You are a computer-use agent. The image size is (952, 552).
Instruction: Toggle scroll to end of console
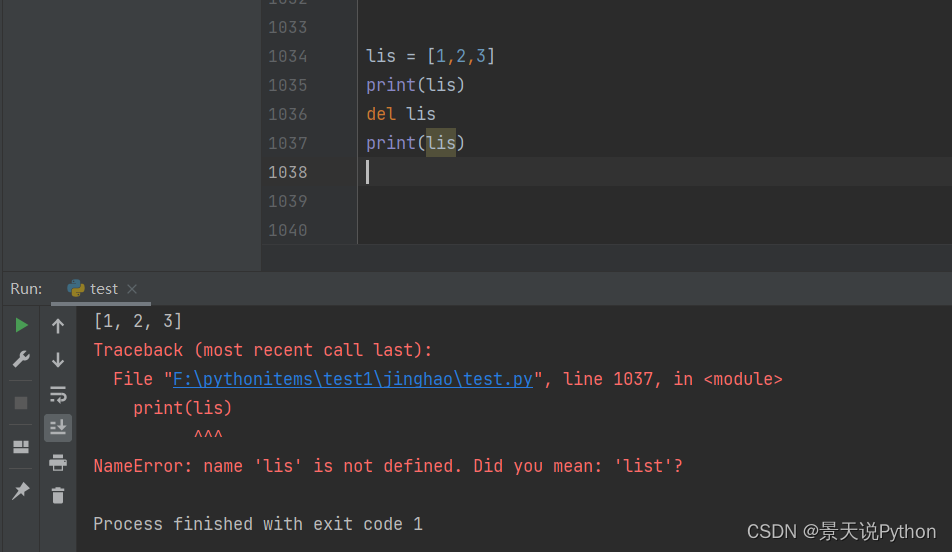tap(58, 428)
